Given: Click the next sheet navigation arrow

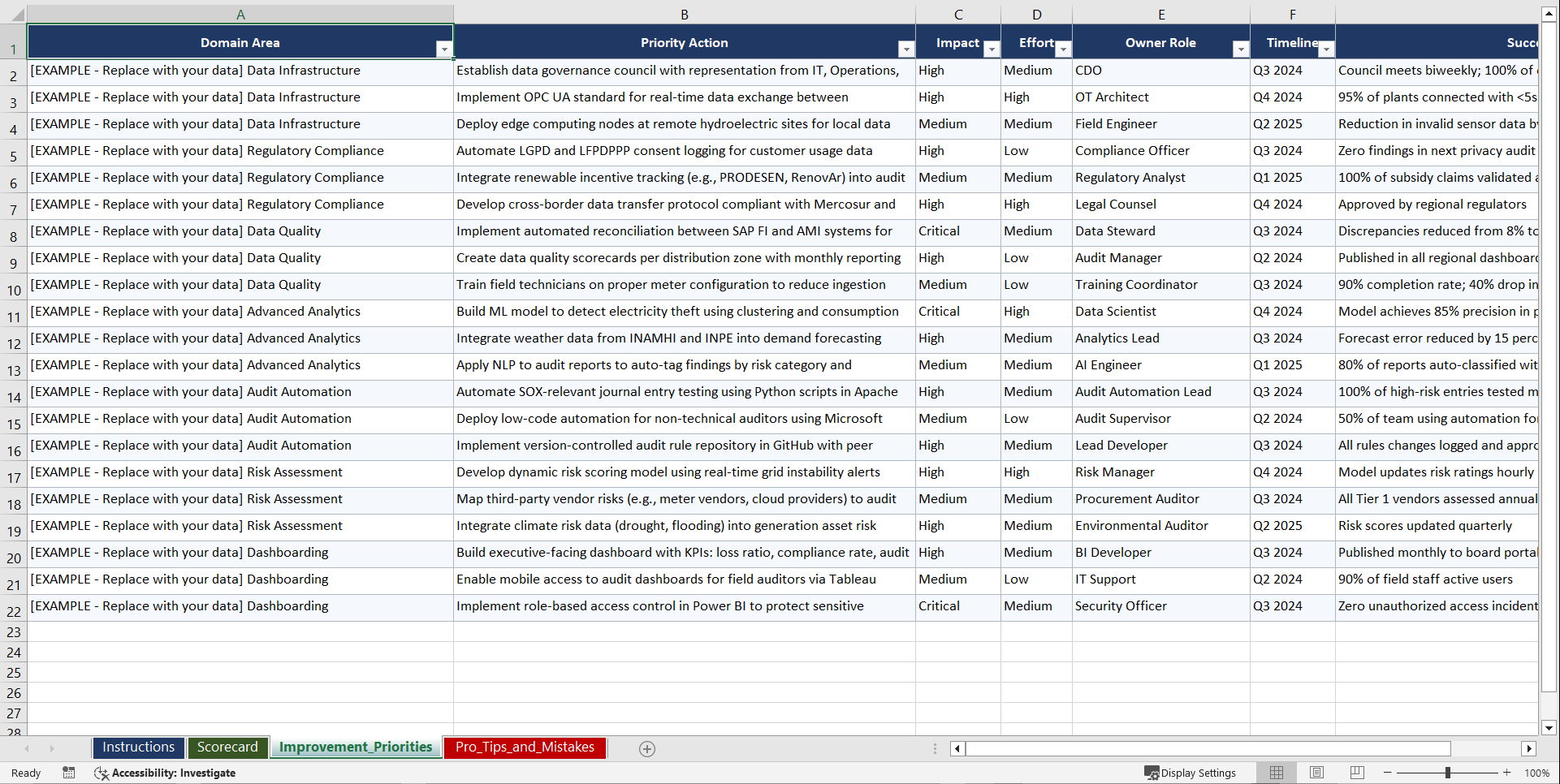Looking at the screenshot, I should coord(52,748).
